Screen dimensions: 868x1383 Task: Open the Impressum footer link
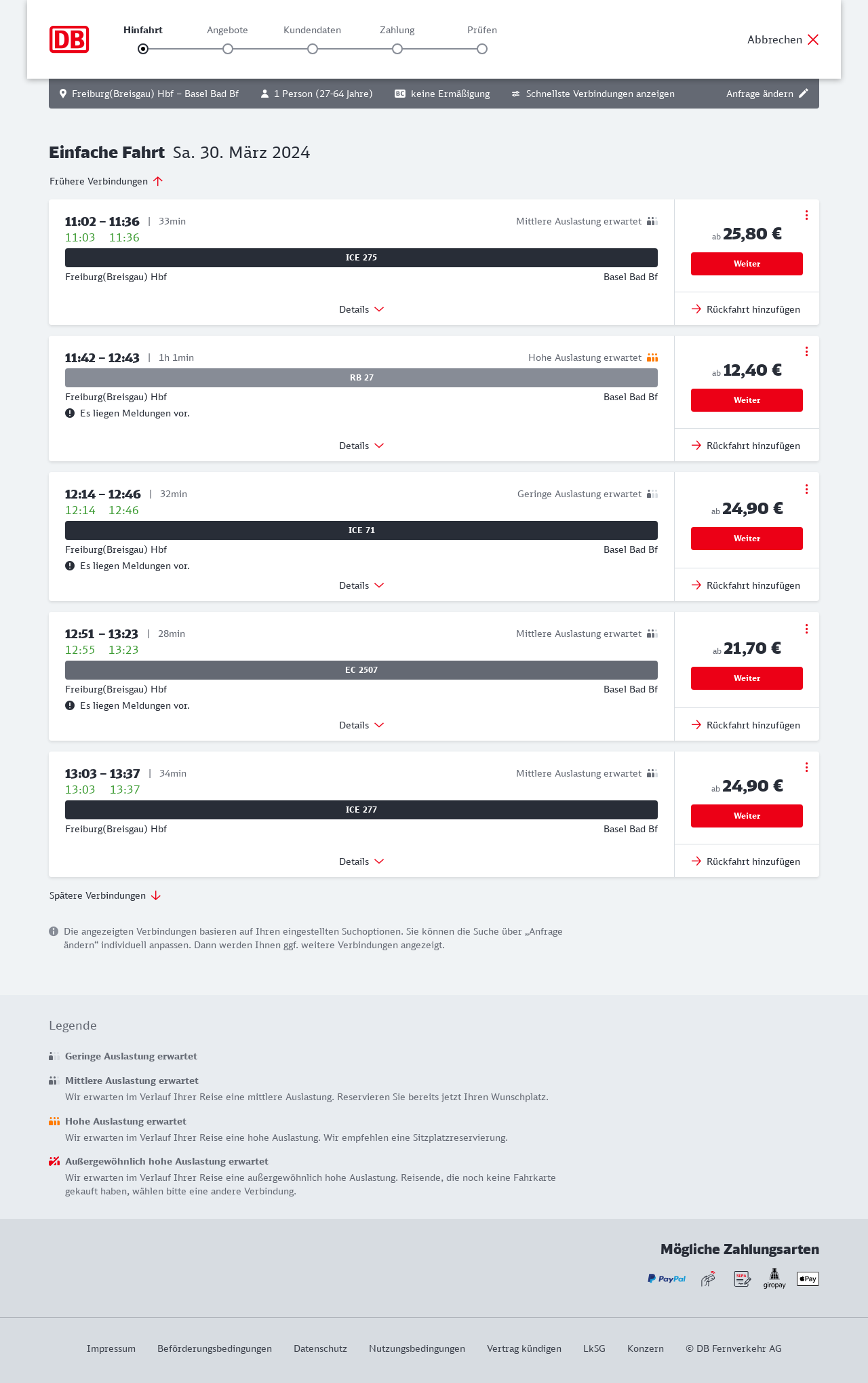click(111, 1348)
